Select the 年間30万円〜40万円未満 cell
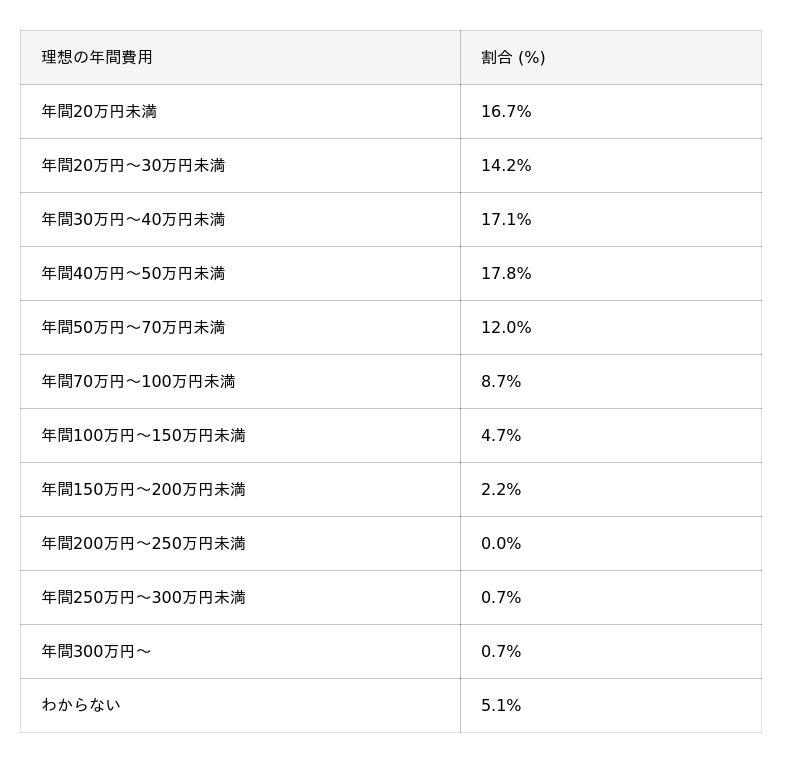Image resolution: width=800 pixels, height=763 pixels. 133,220
